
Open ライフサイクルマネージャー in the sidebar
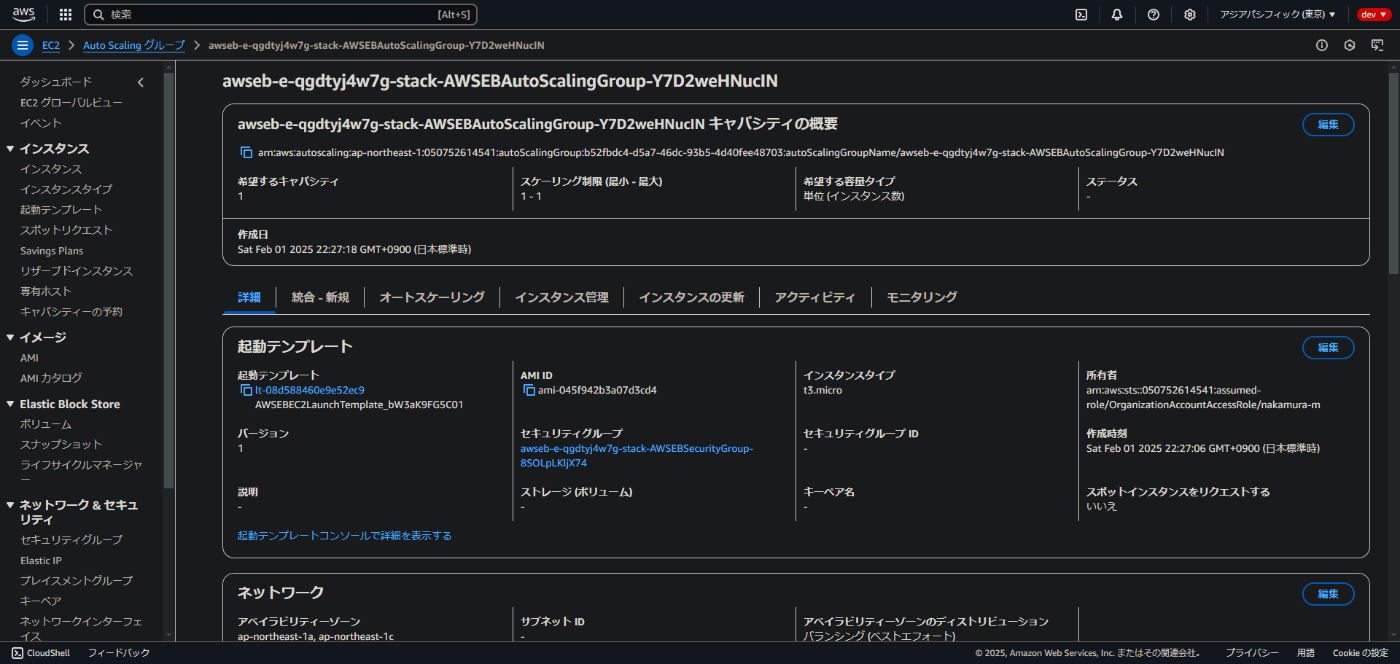tap(81, 472)
